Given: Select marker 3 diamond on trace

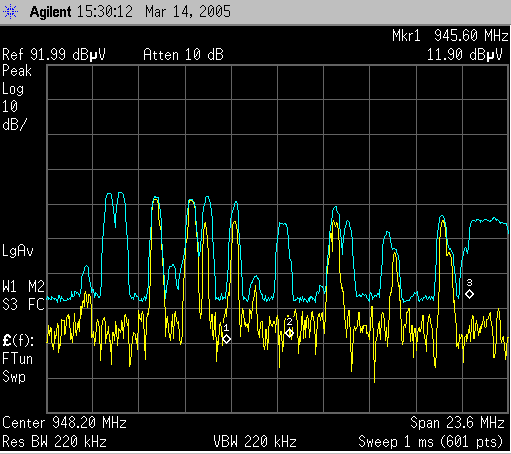Looking at the screenshot, I should pos(469,294).
